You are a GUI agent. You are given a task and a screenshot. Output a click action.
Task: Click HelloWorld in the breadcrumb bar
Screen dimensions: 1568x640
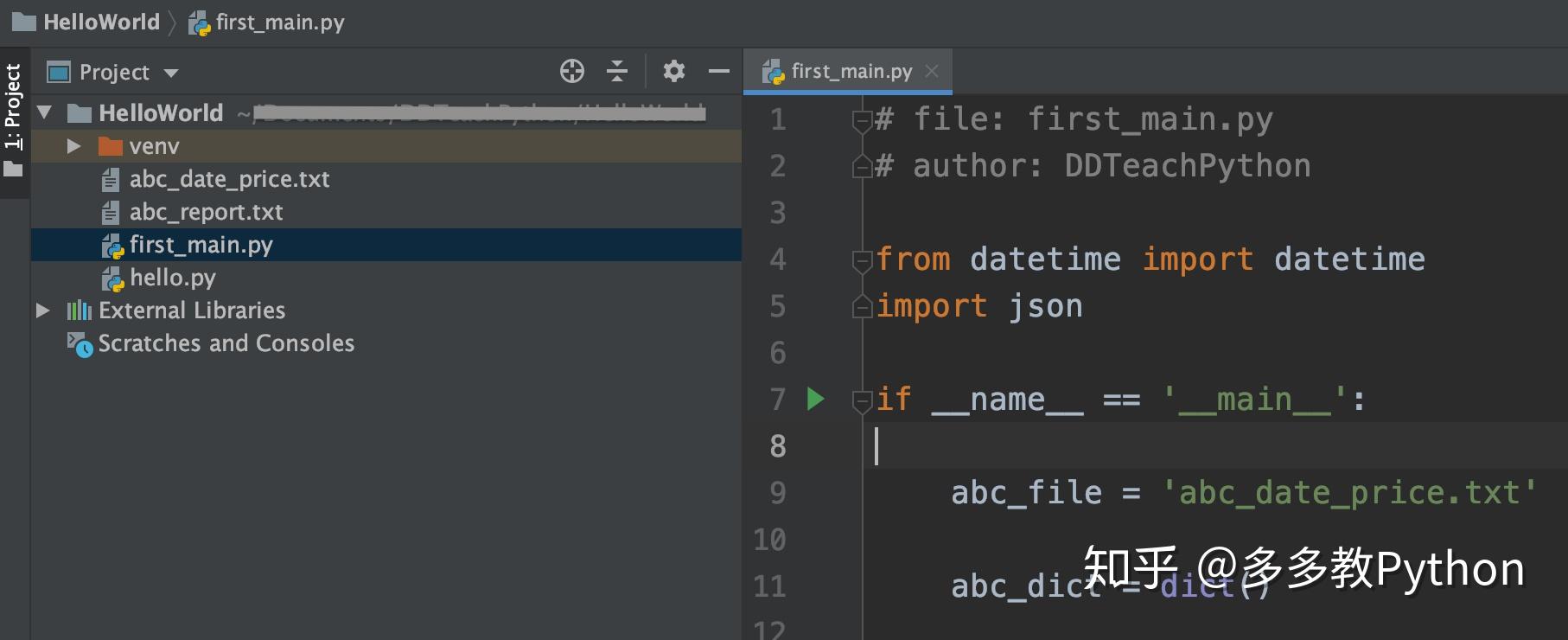101,22
